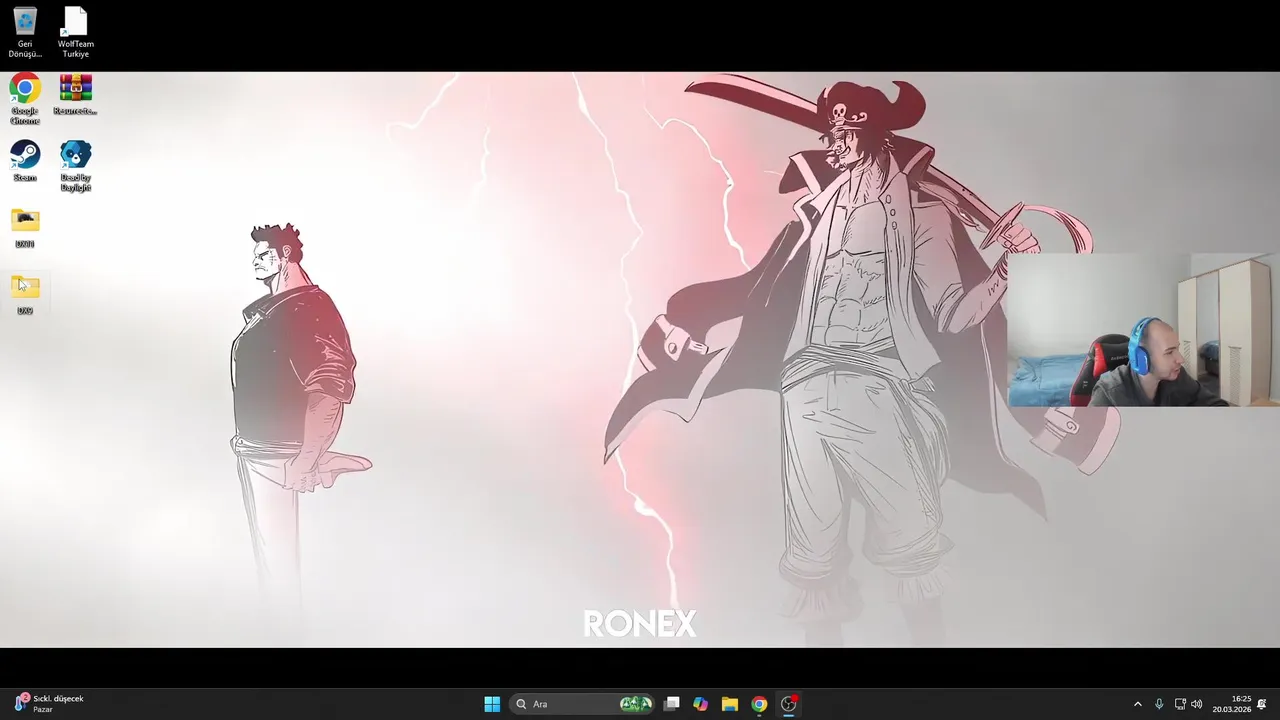Select the WolfTeam Turkiye desktop shortcut
The width and height of the screenshot is (1280, 720).
click(75, 32)
